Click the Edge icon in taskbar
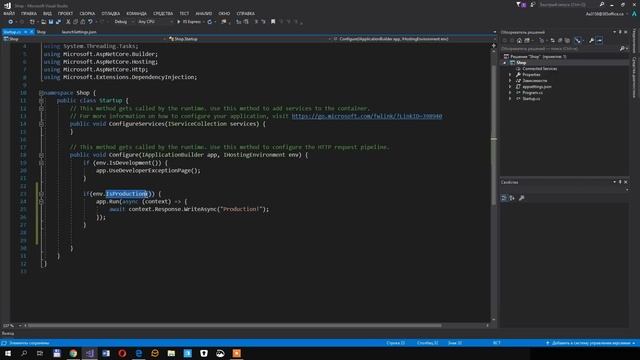 tap(138, 353)
